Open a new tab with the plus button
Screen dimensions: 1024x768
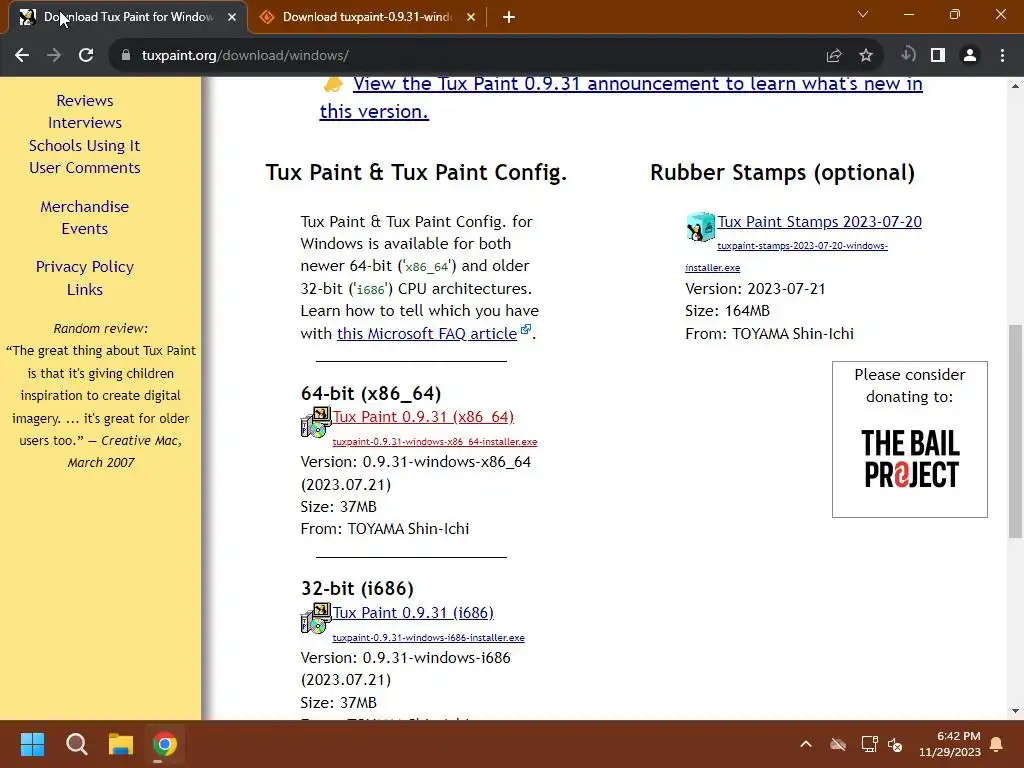tap(509, 18)
